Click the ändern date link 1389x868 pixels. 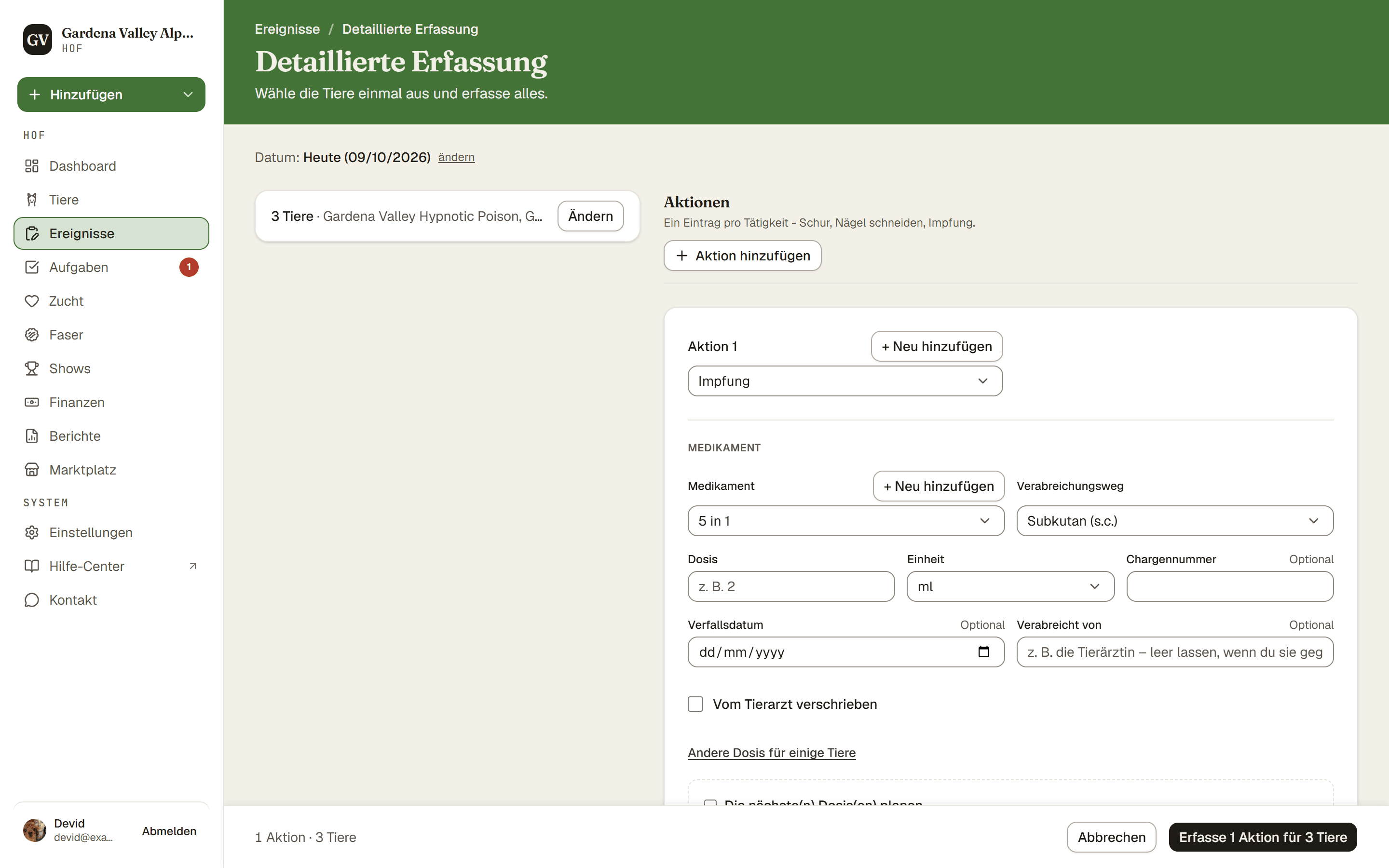[456, 157]
